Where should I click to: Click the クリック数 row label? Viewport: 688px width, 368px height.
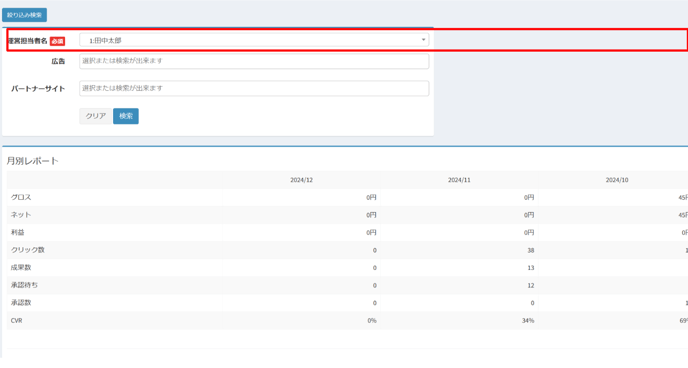pos(28,250)
